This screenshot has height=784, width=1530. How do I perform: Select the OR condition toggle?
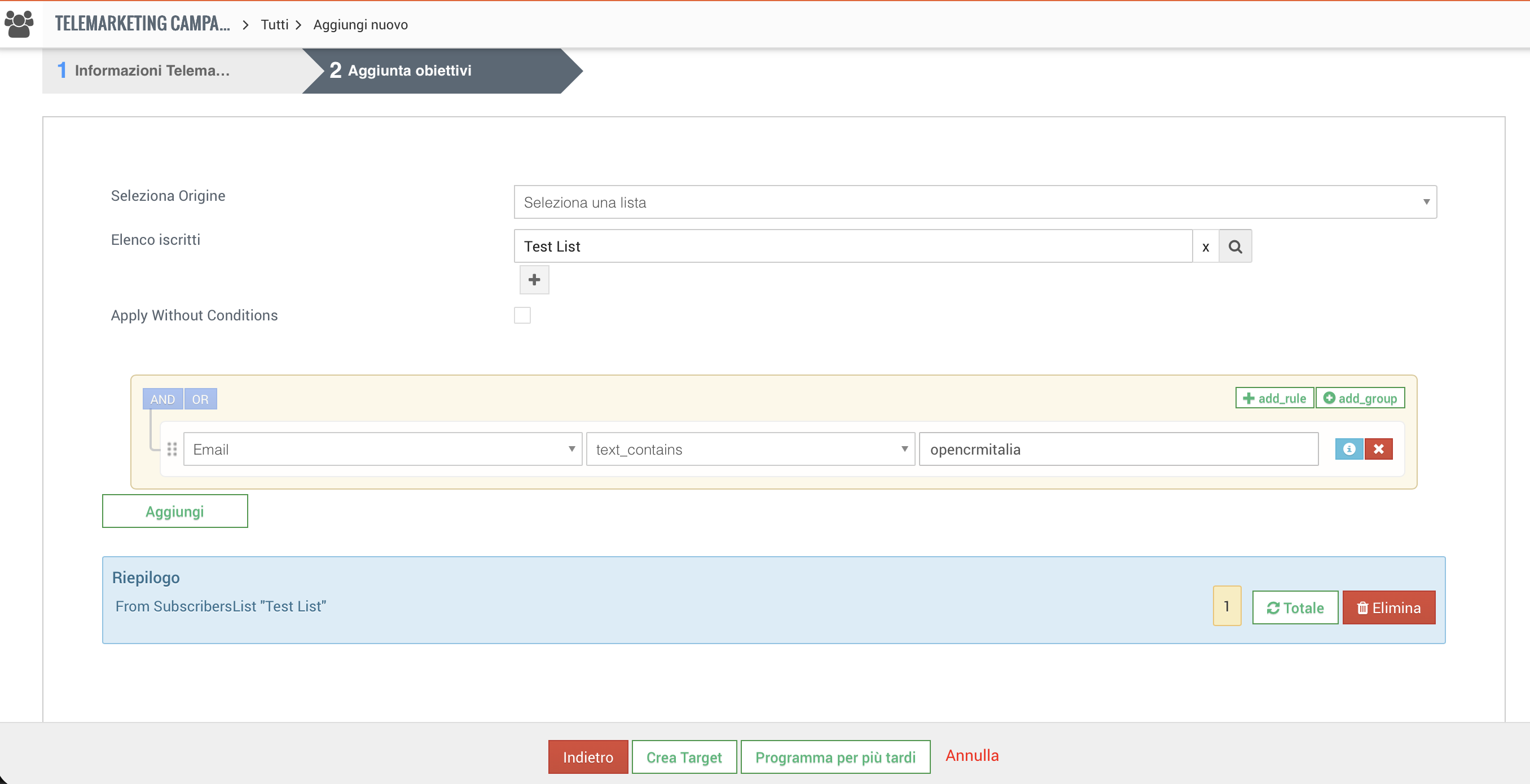click(200, 399)
